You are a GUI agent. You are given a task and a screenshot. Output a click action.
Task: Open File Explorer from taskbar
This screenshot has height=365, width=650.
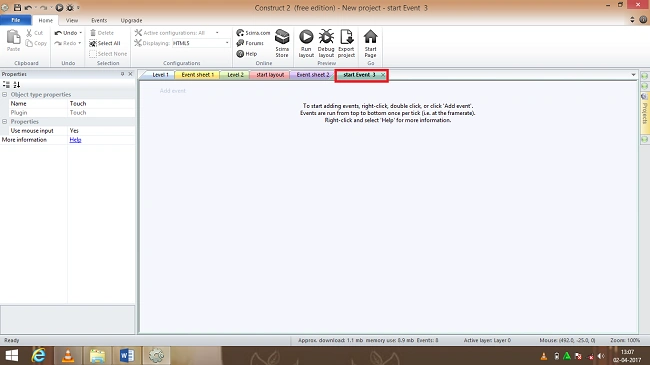click(x=97, y=356)
